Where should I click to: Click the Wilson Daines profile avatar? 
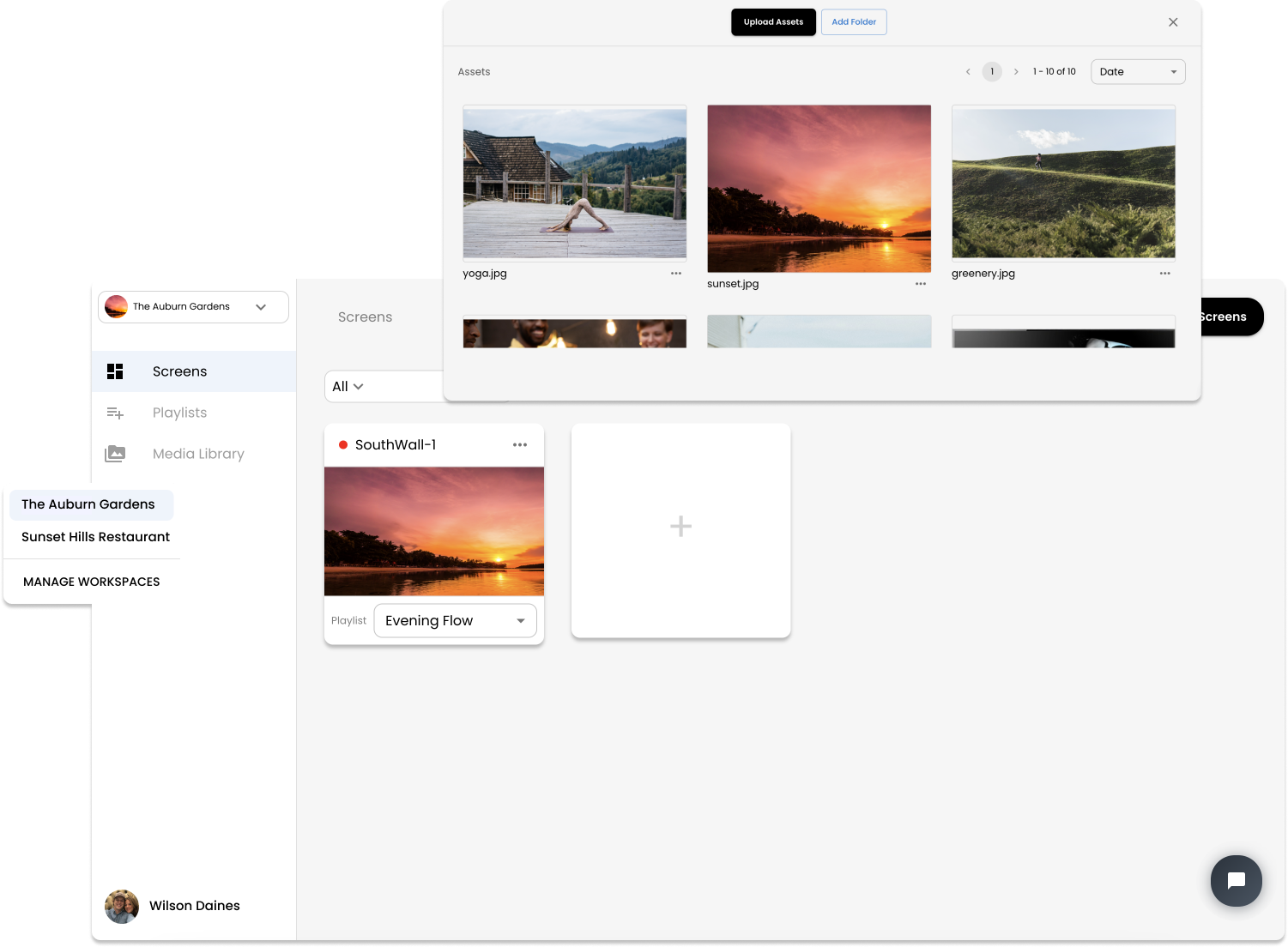pyautogui.click(x=122, y=907)
